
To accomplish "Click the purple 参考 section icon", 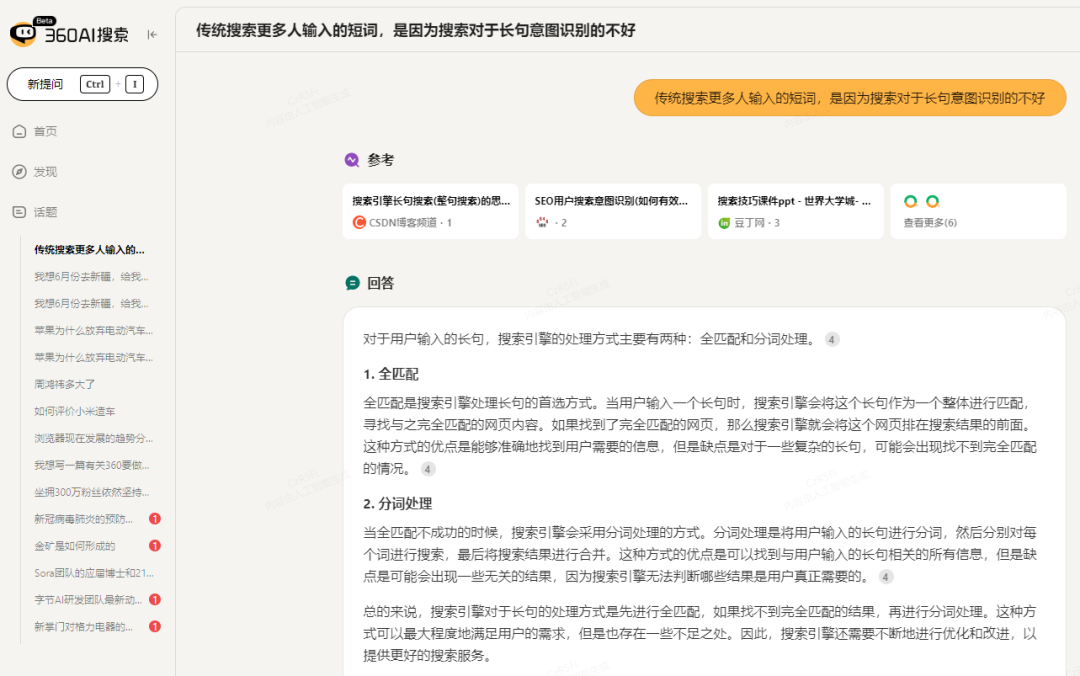I will click(x=352, y=160).
